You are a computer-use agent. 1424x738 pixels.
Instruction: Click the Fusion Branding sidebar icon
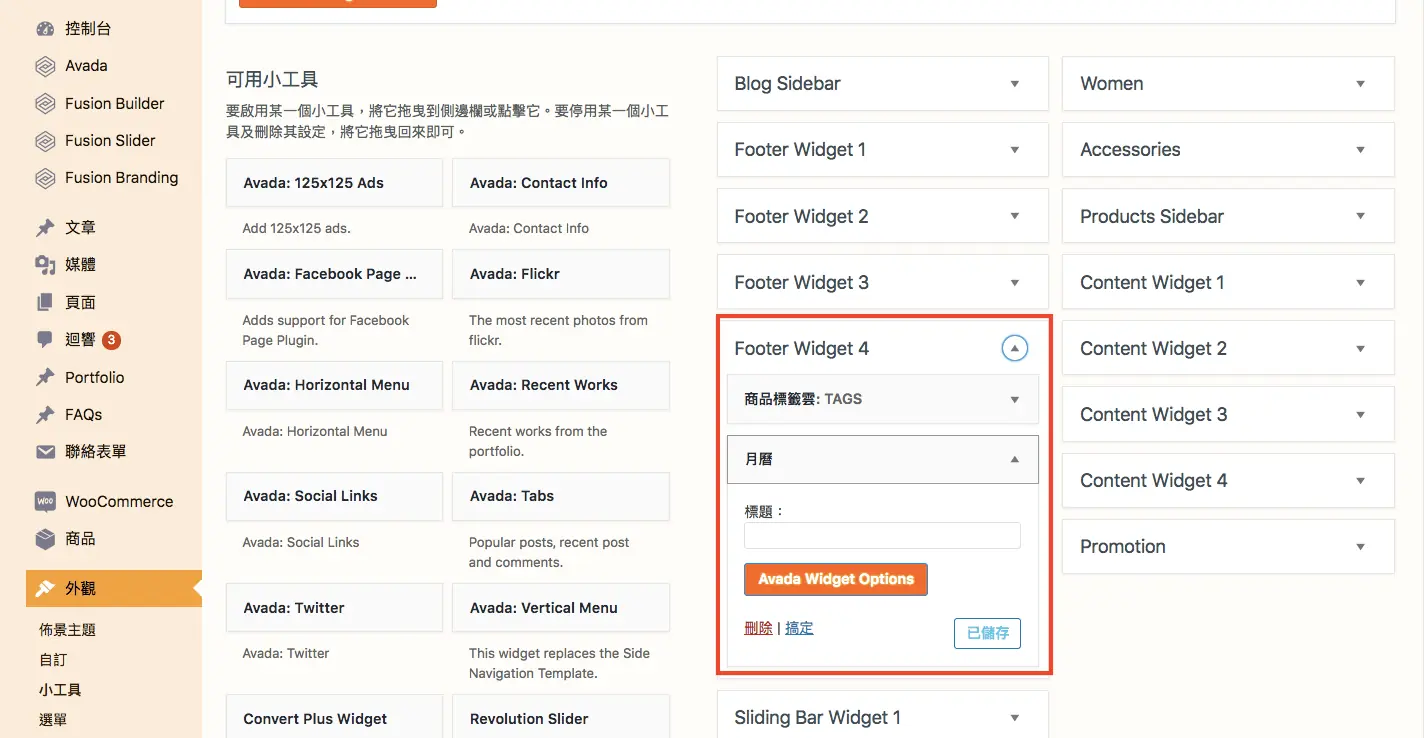45,178
